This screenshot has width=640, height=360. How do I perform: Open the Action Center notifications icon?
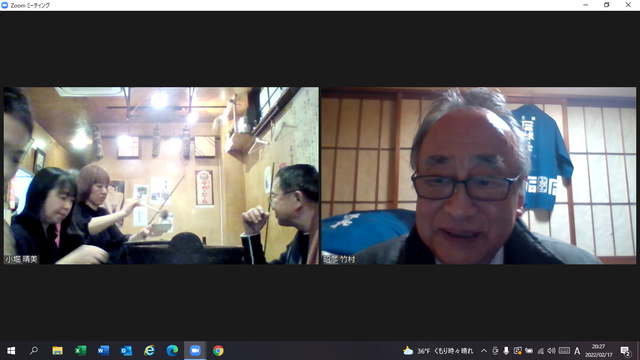pos(625,351)
